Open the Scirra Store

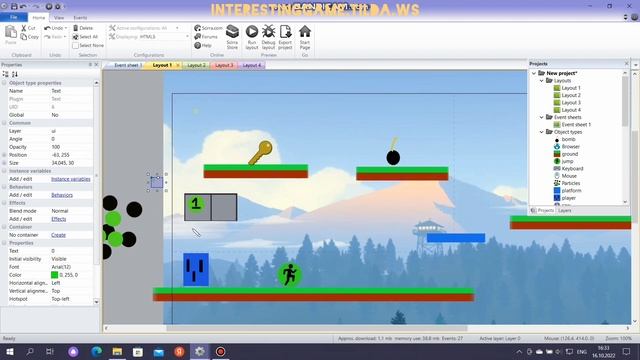tap(232, 31)
